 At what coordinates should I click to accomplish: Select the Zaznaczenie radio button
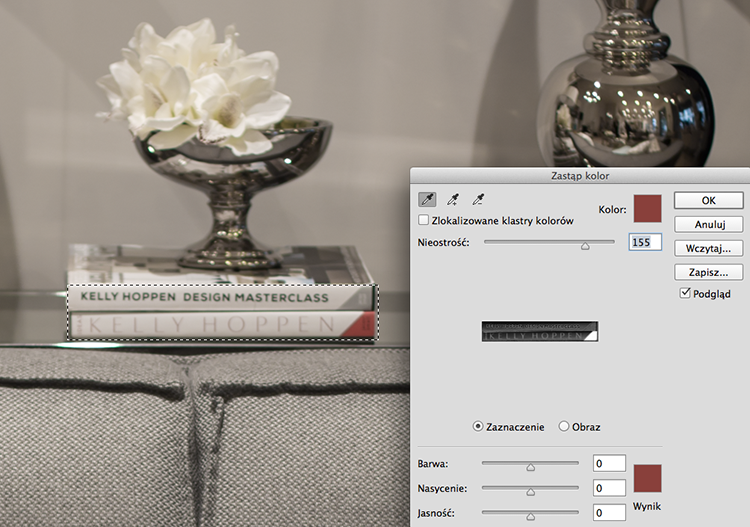(477, 426)
